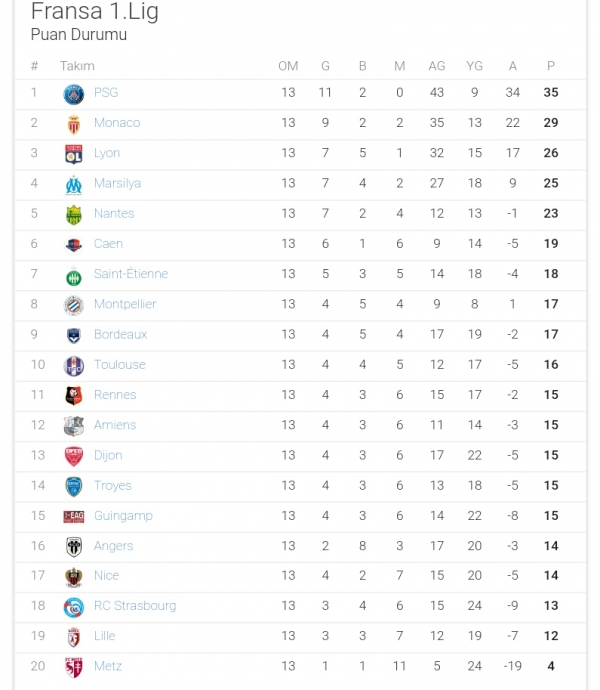Open the Guingamp team link
The height and width of the screenshot is (690, 600).
point(123,516)
